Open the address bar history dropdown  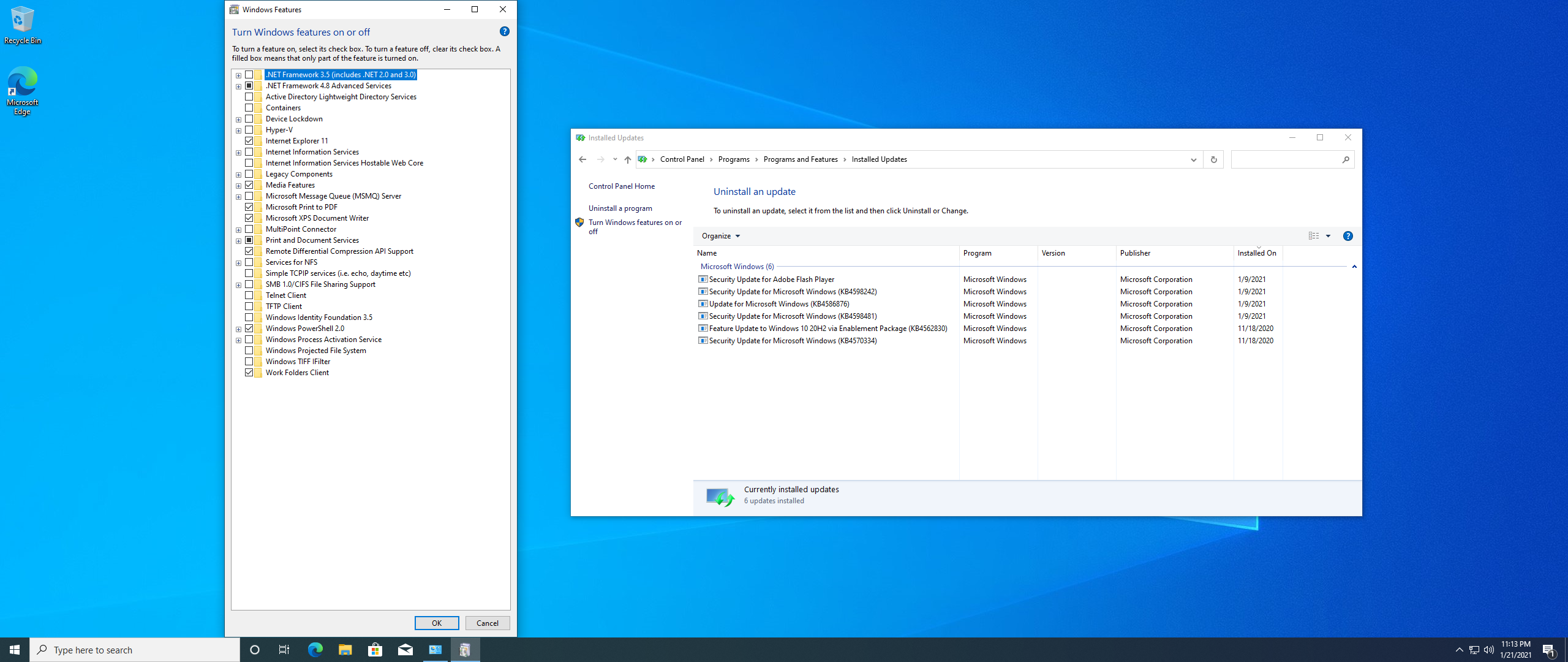coord(1193,159)
